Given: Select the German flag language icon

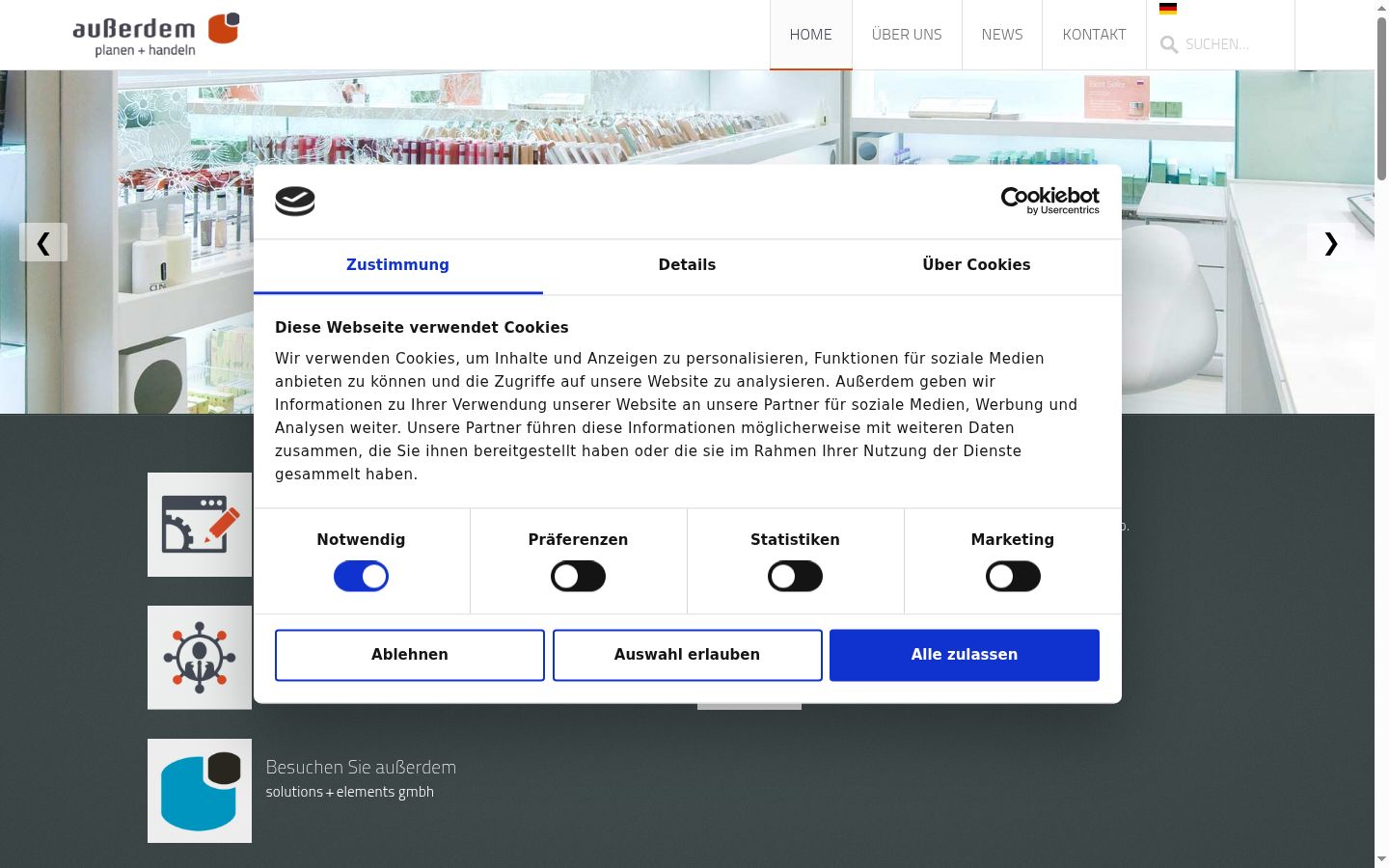Looking at the screenshot, I should 1168,9.
